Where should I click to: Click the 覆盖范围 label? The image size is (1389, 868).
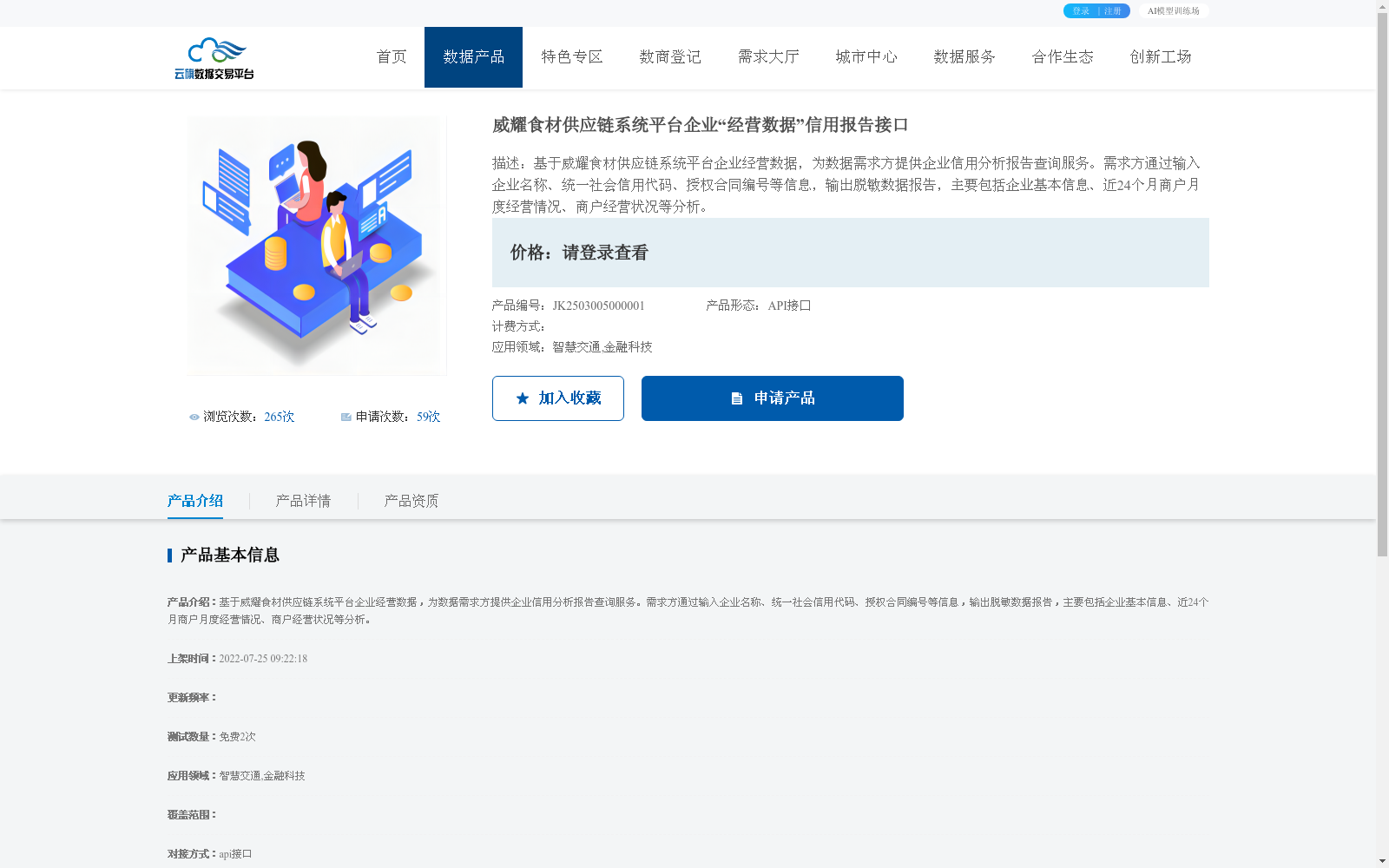pos(192,815)
